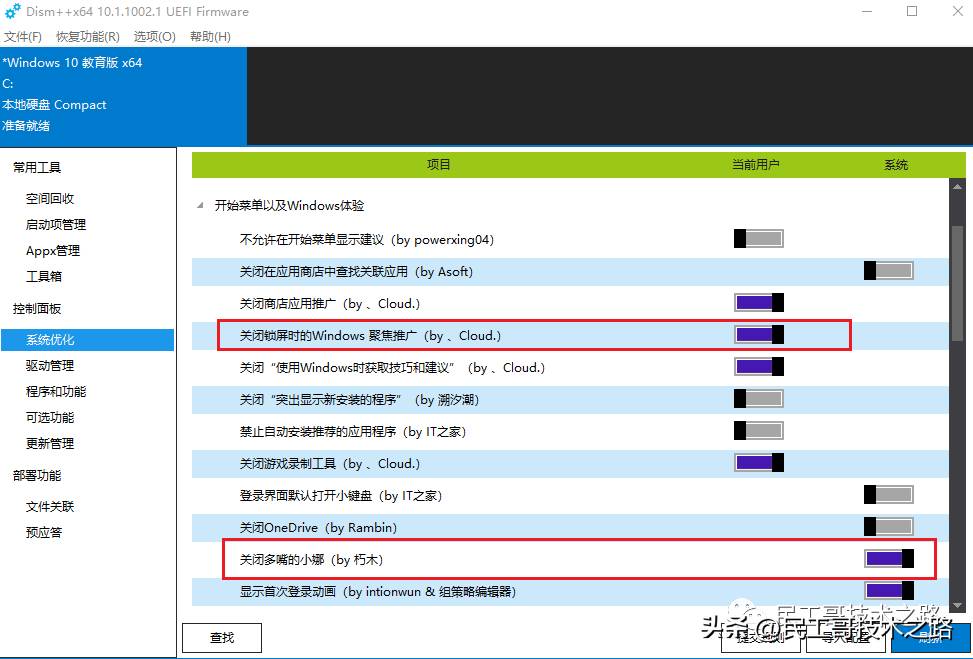Click the vertical scrollbar thumb
973x659 pixels.
point(957,282)
